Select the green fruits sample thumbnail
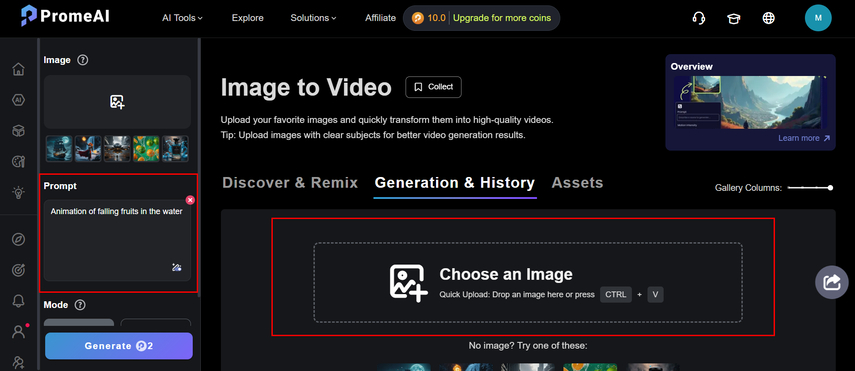Viewport: 855px width, 371px height. 146,149
